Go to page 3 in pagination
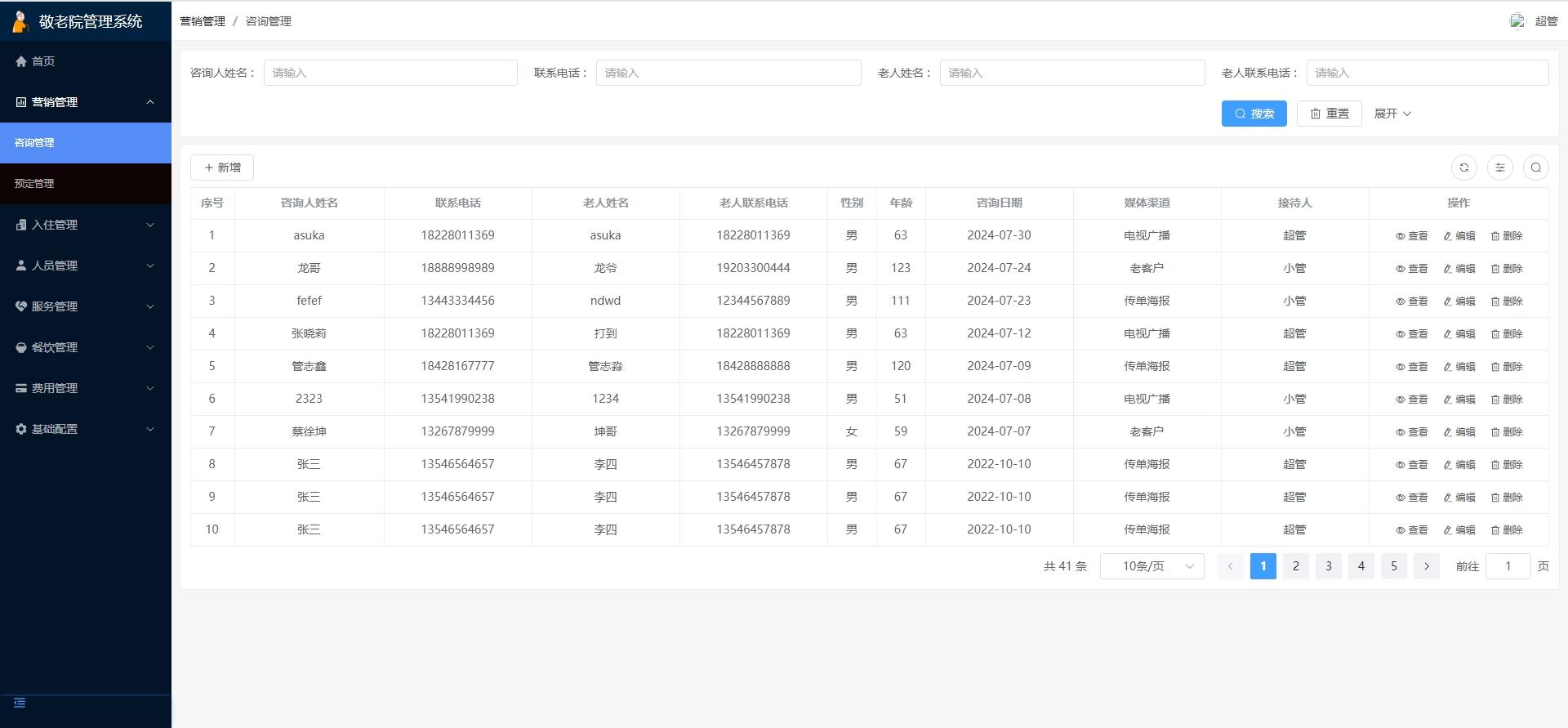The height and width of the screenshot is (728, 1568). [x=1328, y=566]
